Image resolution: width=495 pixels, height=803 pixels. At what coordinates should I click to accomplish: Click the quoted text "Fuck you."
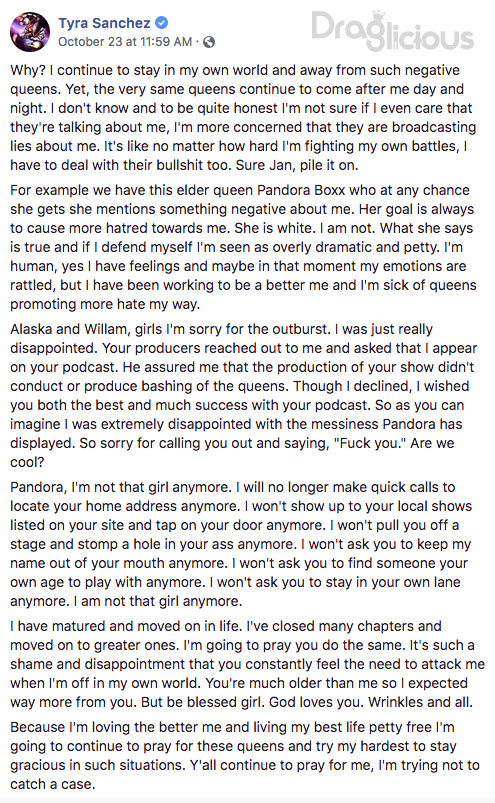click(x=370, y=443)
